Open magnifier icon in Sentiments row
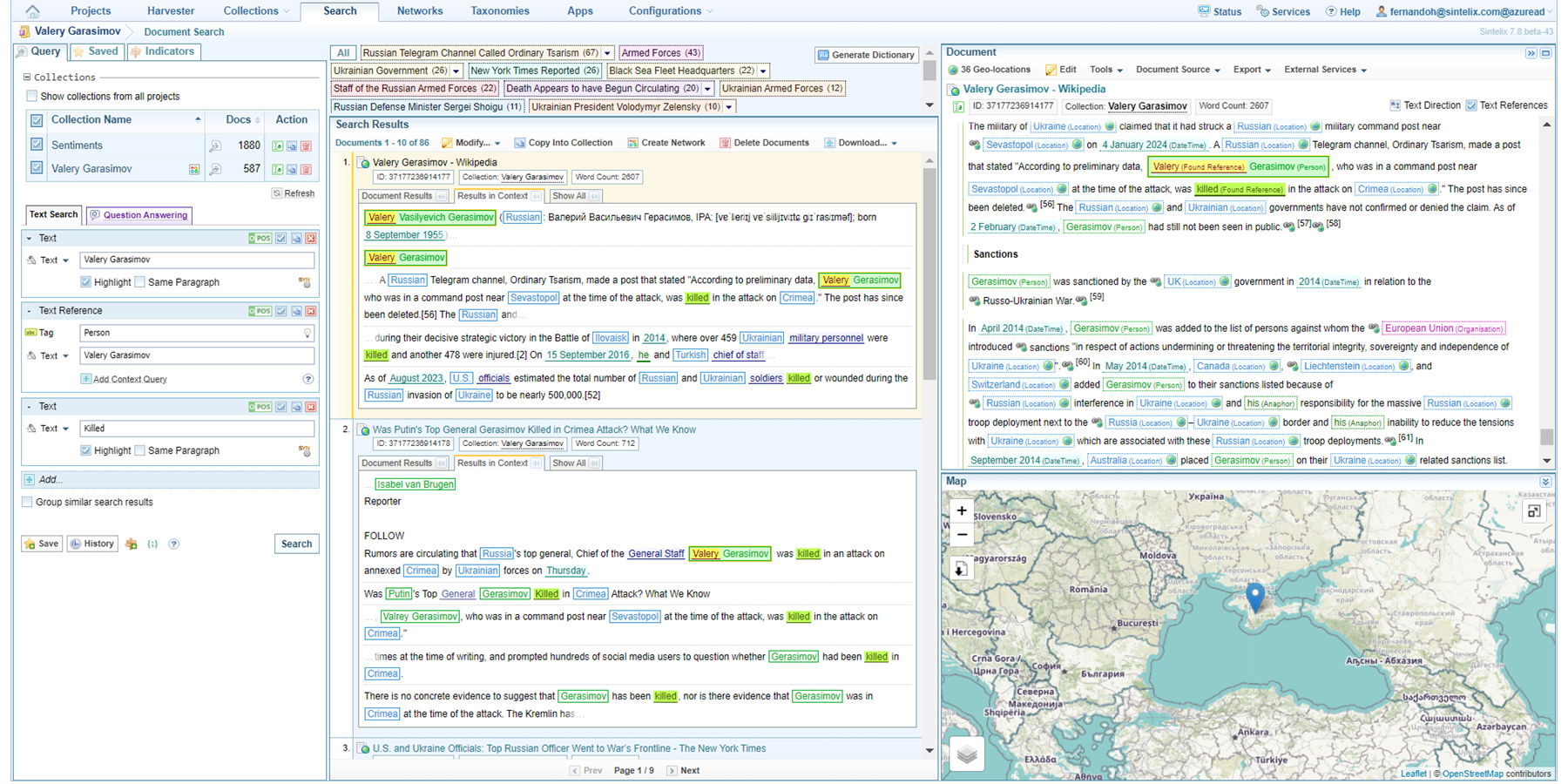 [x=215, y=145]
